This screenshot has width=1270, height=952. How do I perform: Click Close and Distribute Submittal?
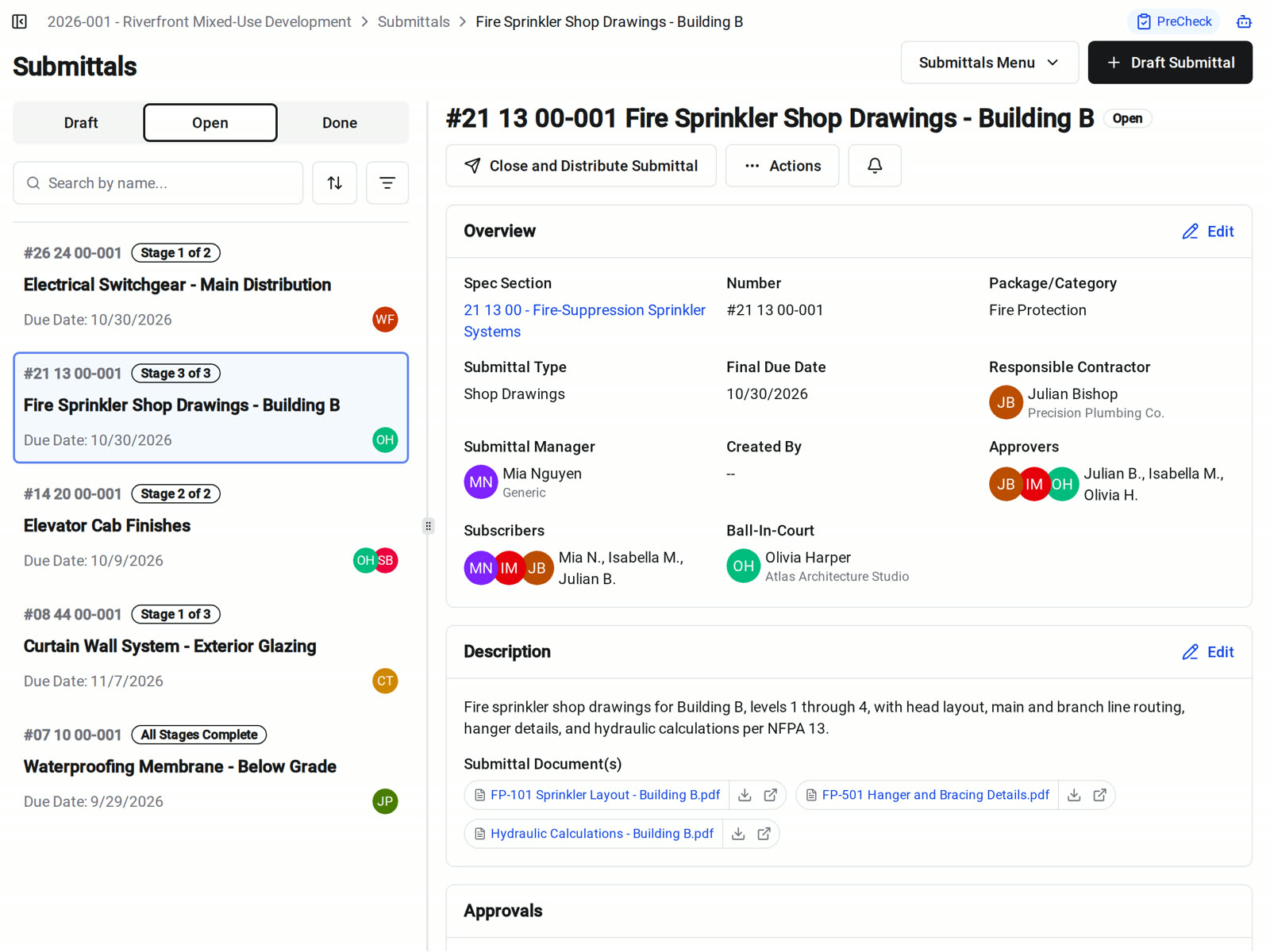[x=581, y=166]
